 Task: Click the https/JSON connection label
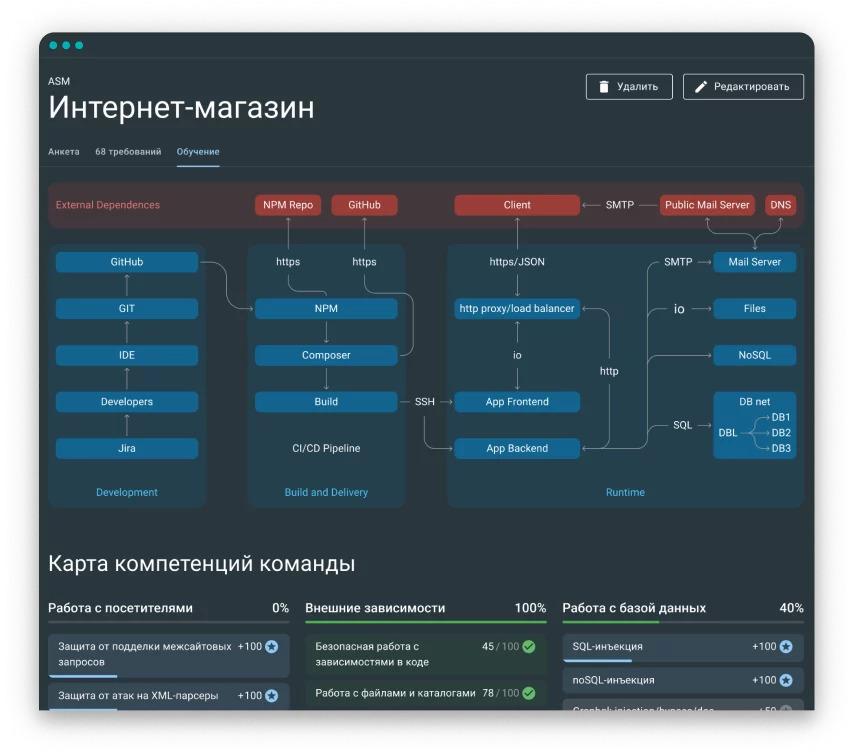click(517, 262)
